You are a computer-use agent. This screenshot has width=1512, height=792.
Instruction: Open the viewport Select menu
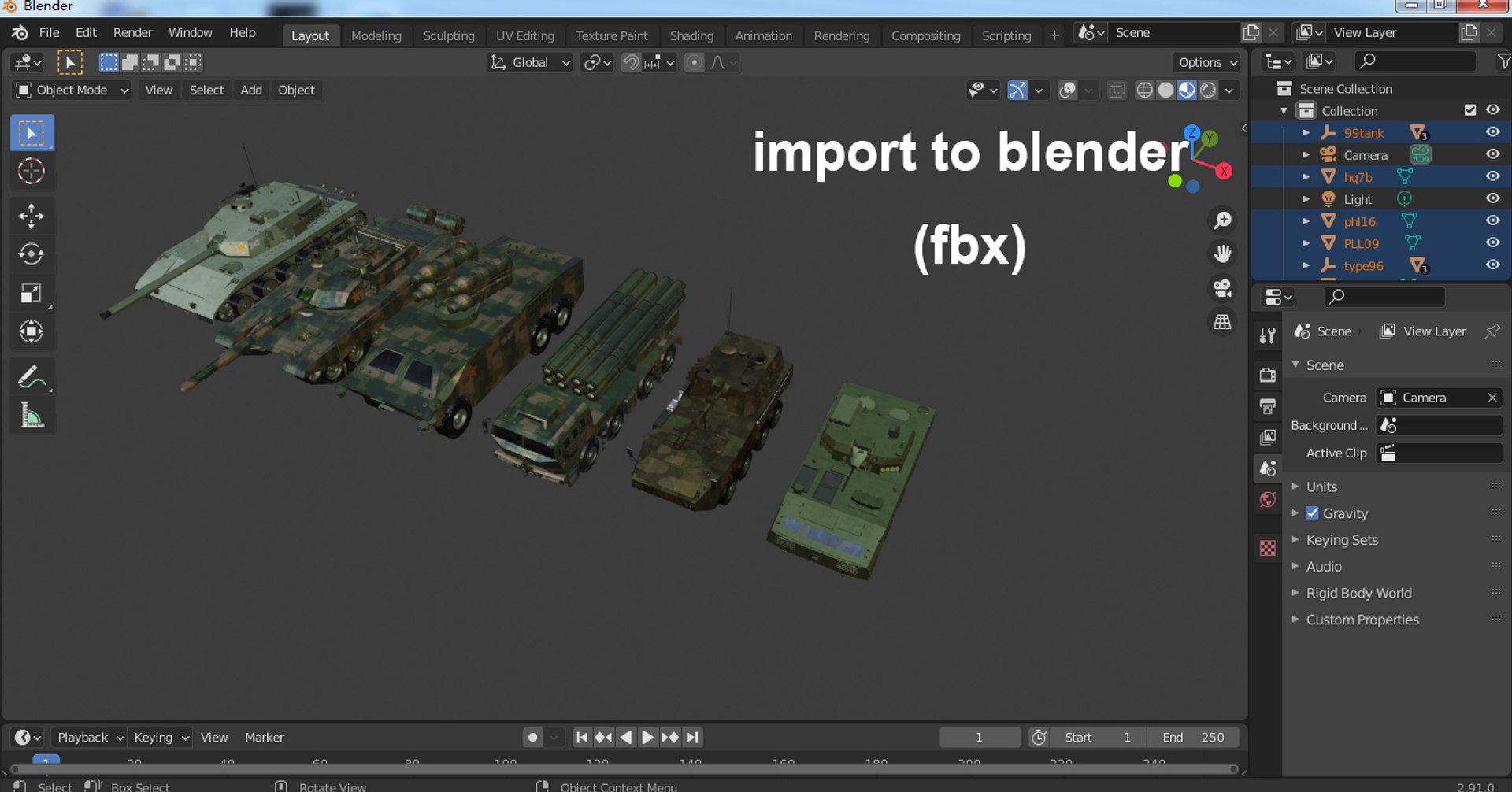(206, 91)
